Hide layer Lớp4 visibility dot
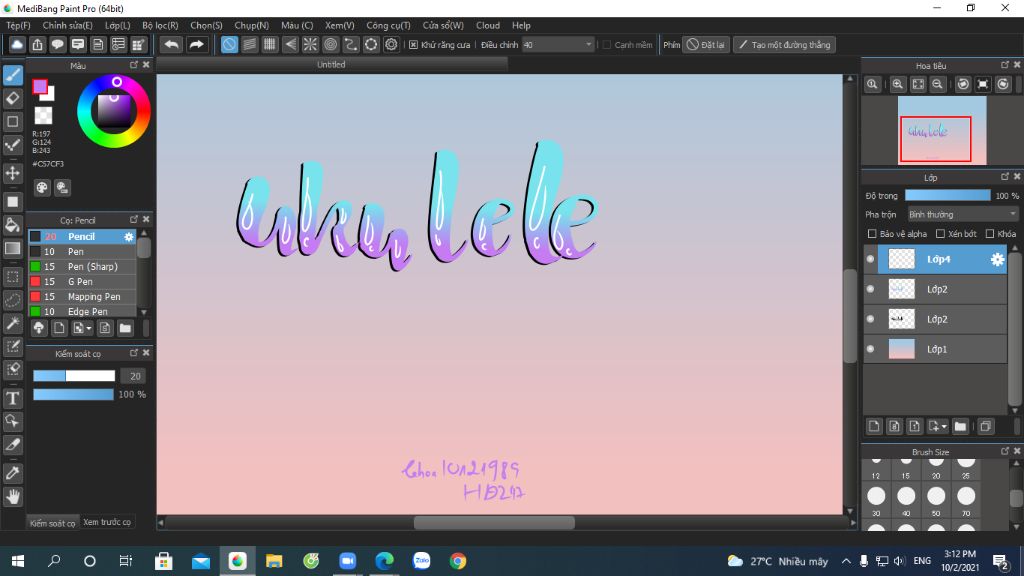This screenshot has width=1024, height=576. [x=871, y=259]
